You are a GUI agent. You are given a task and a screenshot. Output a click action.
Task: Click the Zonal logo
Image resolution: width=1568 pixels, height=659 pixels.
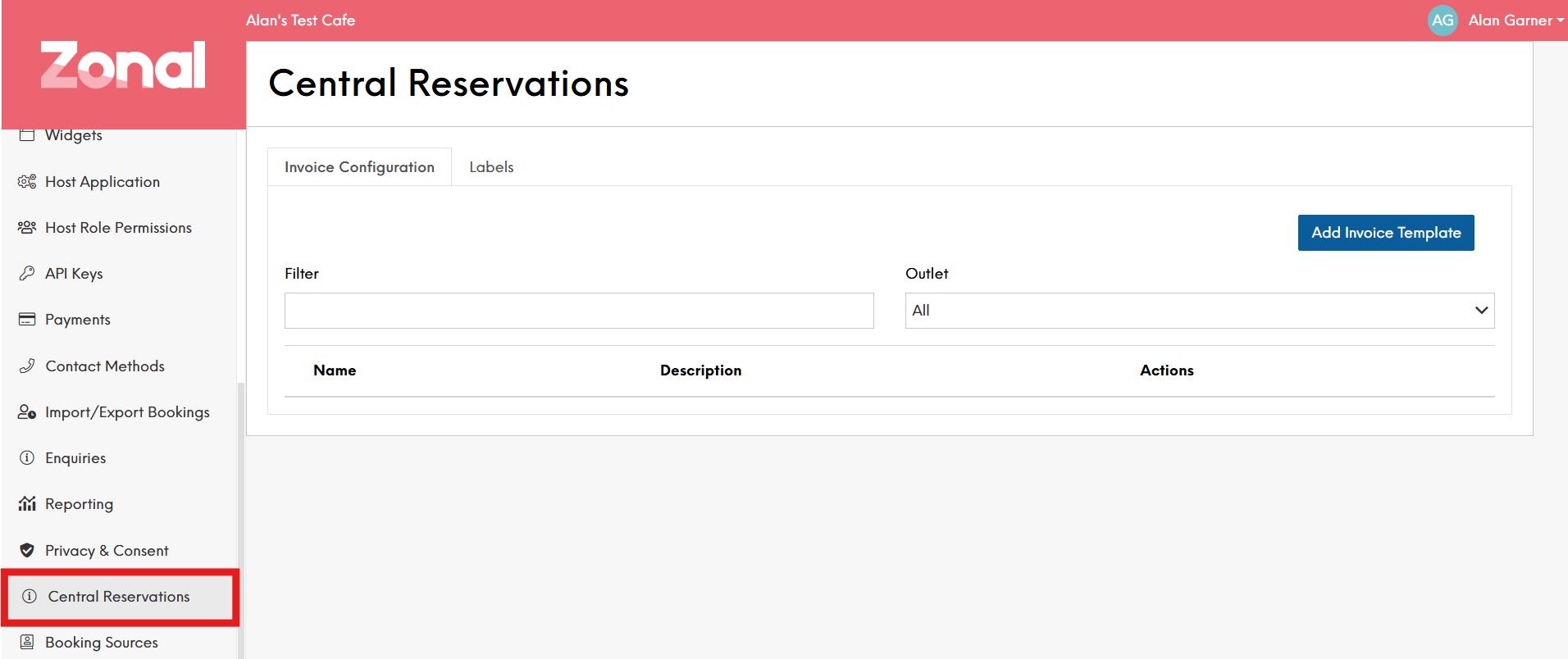coord(123,66)
